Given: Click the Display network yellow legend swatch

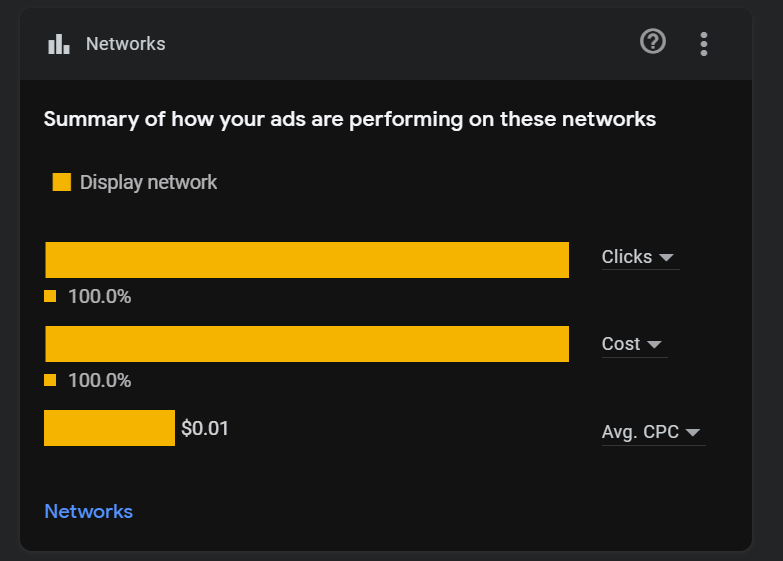Looking at the screenshot, I should tap(62, 182).
